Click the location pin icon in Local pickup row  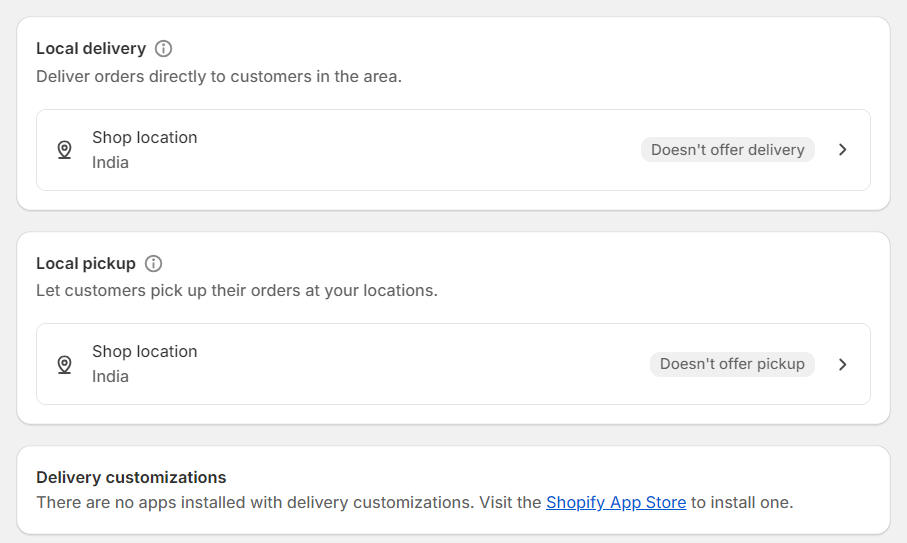click(65, 364)
